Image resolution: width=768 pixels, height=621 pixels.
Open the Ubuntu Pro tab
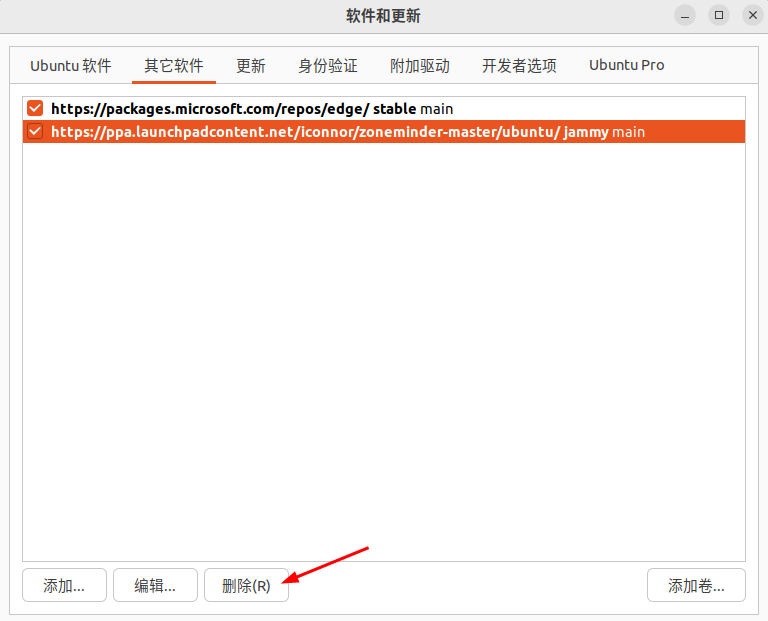[626, 66]
